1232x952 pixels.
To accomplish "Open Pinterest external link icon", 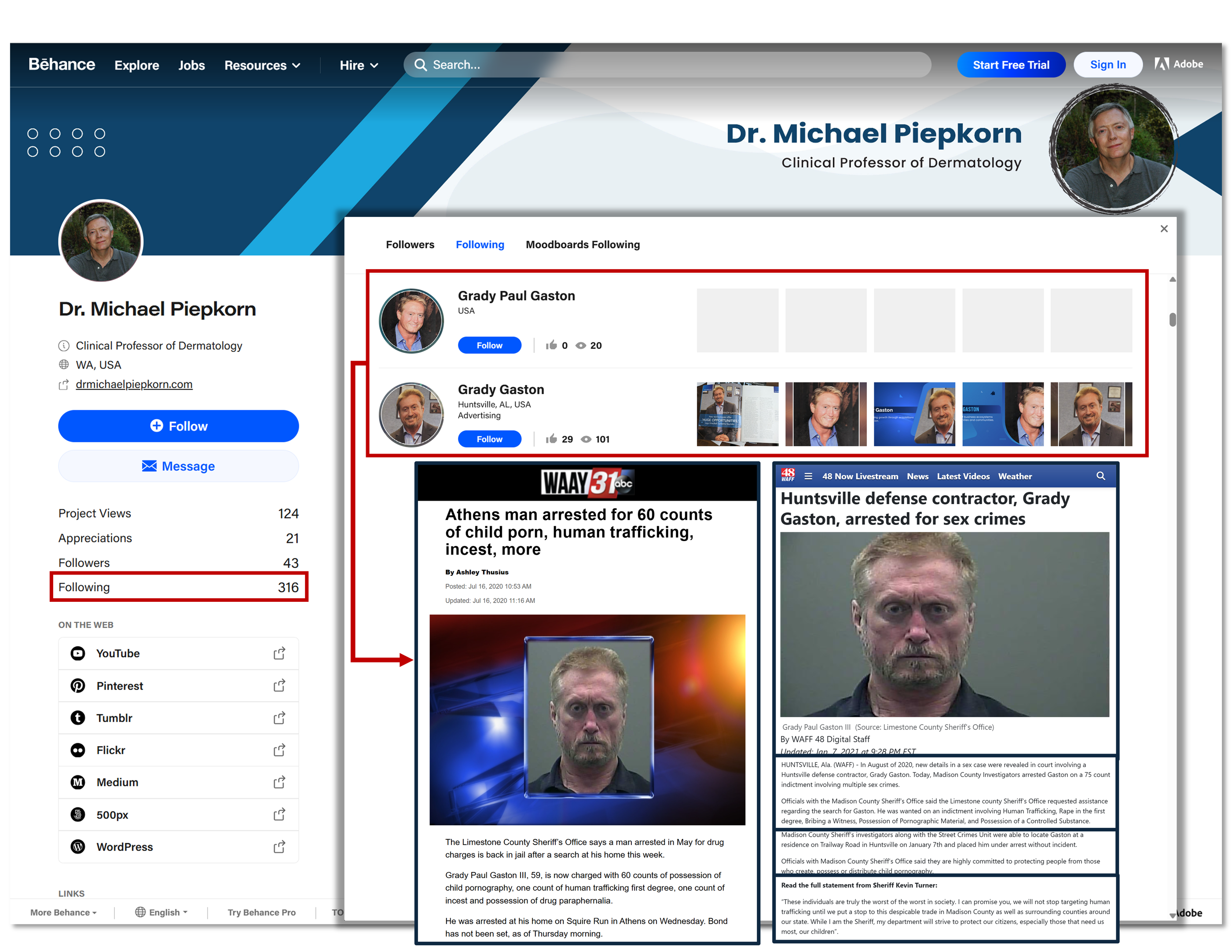I will [279, 685].
